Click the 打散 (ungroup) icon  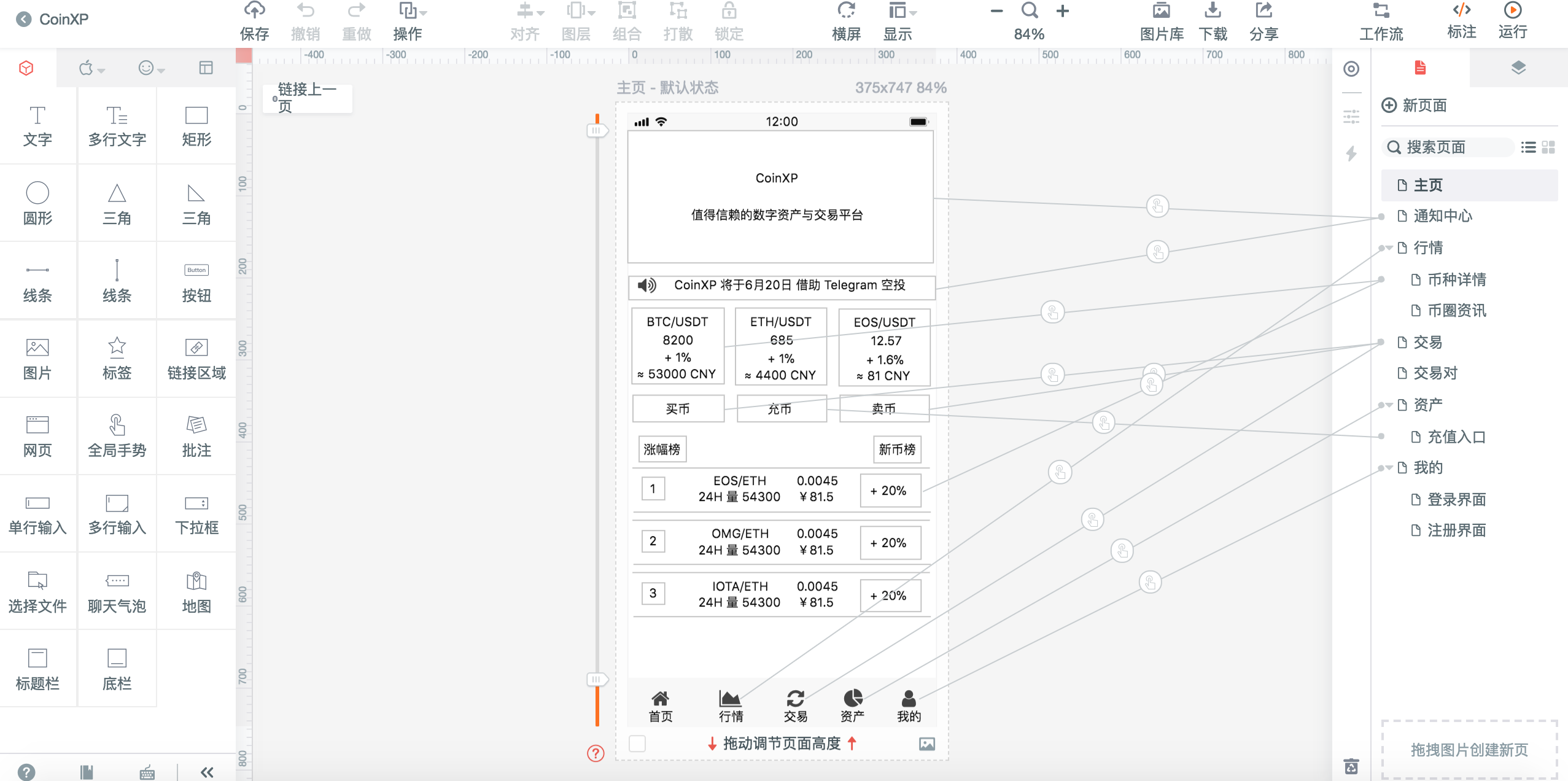[678, 10]
